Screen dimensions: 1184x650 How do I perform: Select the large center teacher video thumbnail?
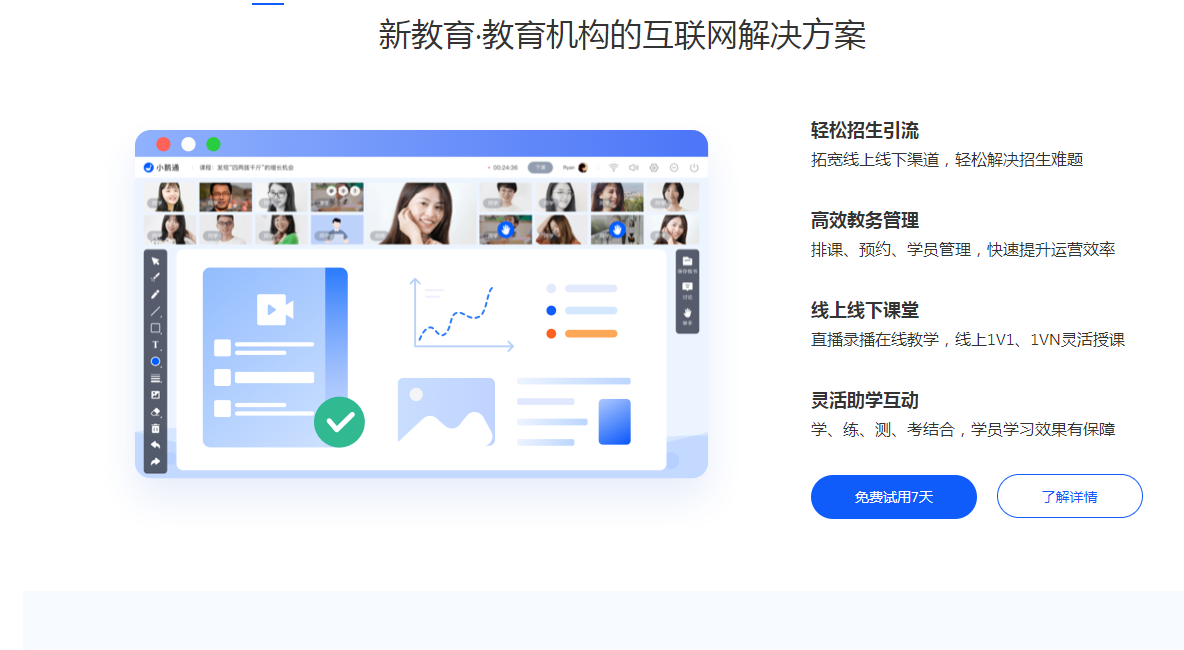tap(421, 213)
